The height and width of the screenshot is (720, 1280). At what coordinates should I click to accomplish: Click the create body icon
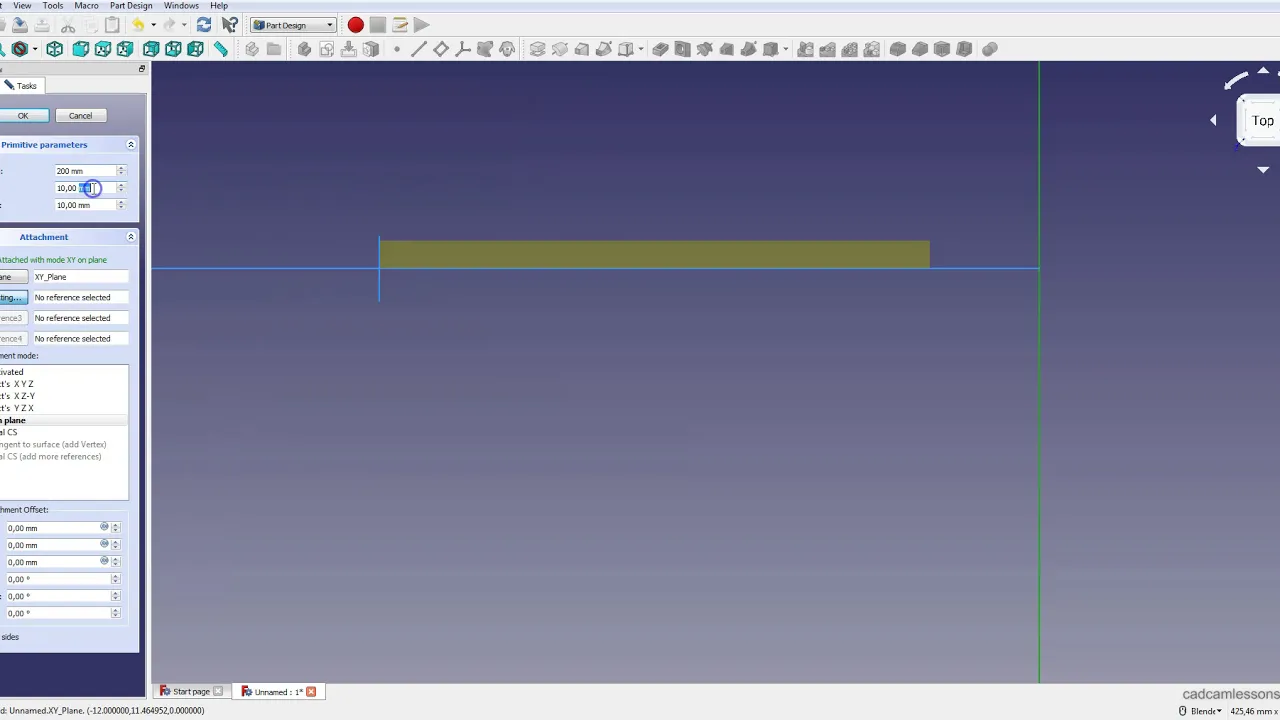[x=304, y=49]
